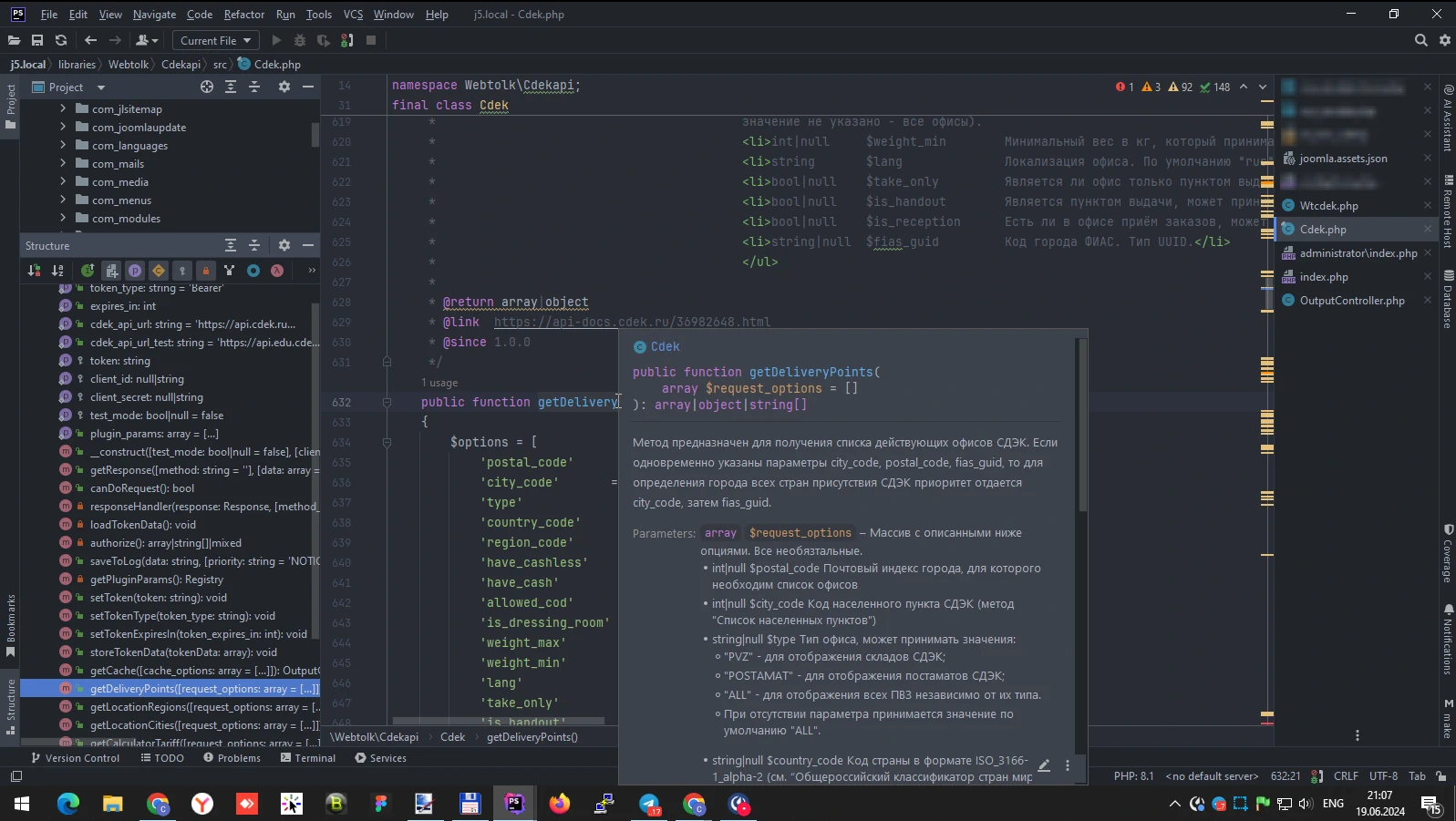1456x821 pixels.
Task: Open the VCS menu
Action: (x=353, y=14)
